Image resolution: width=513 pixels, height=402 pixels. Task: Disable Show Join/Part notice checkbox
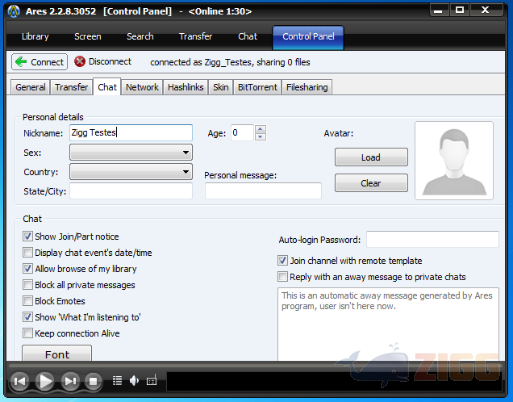pos(28,236)
